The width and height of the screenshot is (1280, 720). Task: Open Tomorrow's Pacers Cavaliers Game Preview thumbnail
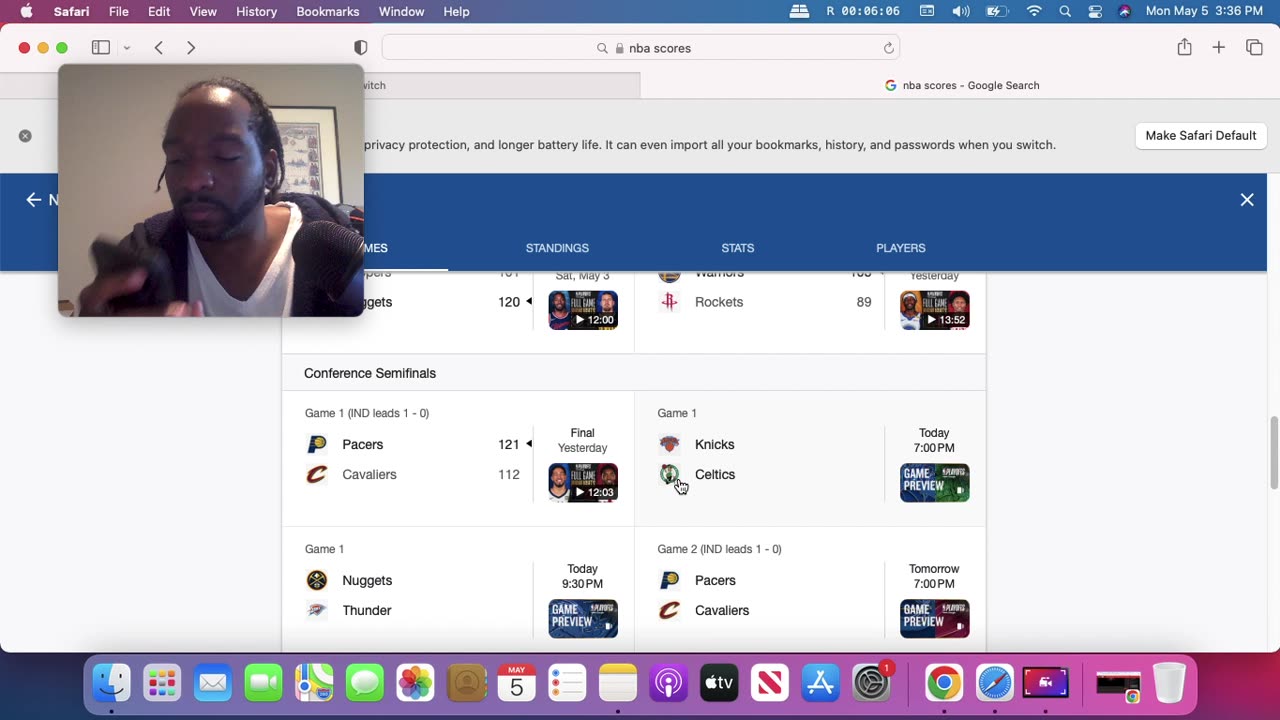pyautogui.click(x=935, y=619)
